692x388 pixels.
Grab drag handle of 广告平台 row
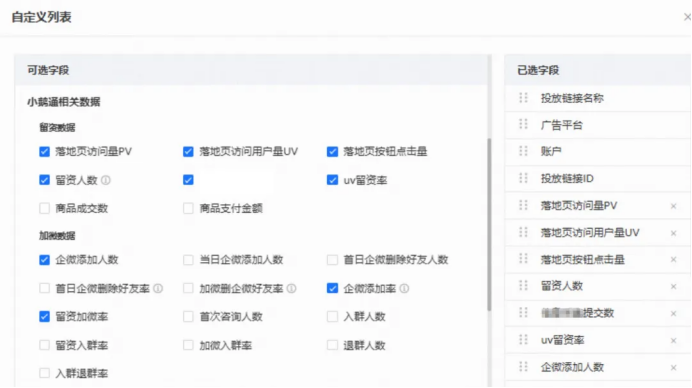click(523, 124)
